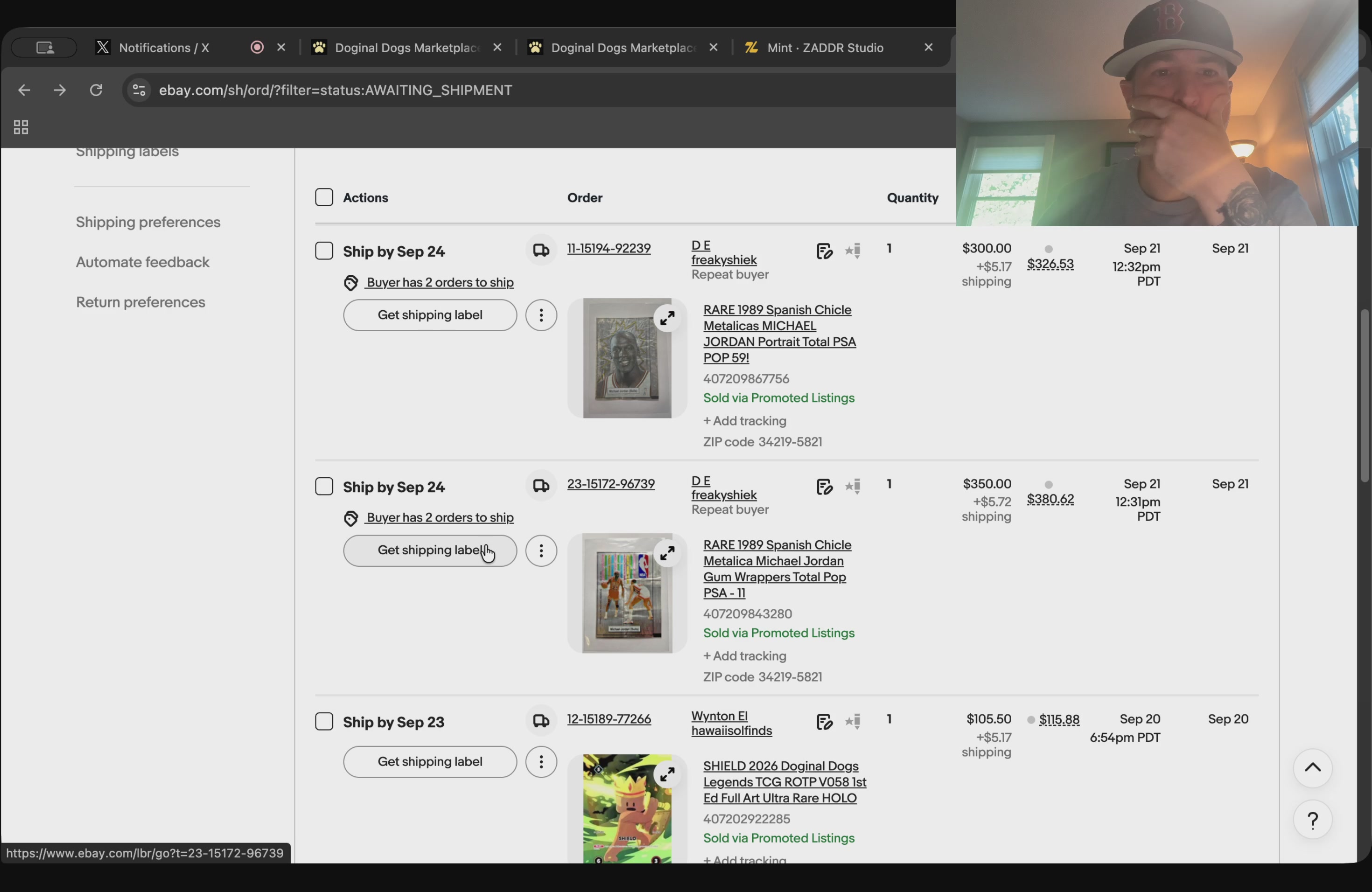
Task: Select checkbox for order 11-15194-92239
Action: (324, 251)
